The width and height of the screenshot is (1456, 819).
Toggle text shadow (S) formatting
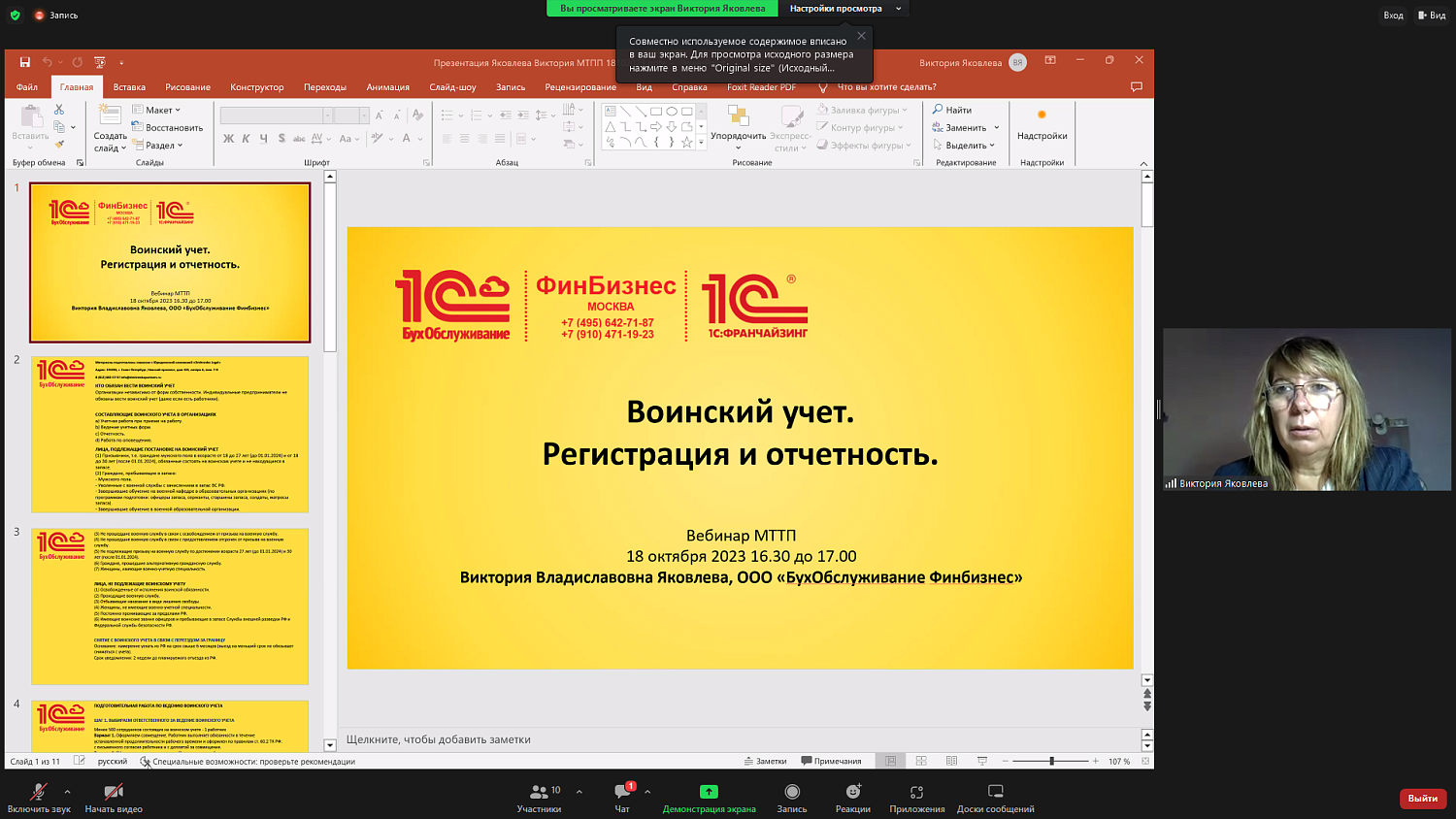(x=281, y=139)
